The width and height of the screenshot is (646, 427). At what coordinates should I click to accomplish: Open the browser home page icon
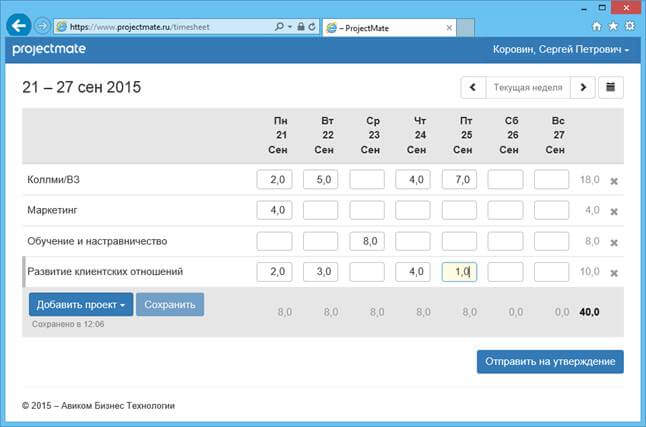(x=597, y=26)
